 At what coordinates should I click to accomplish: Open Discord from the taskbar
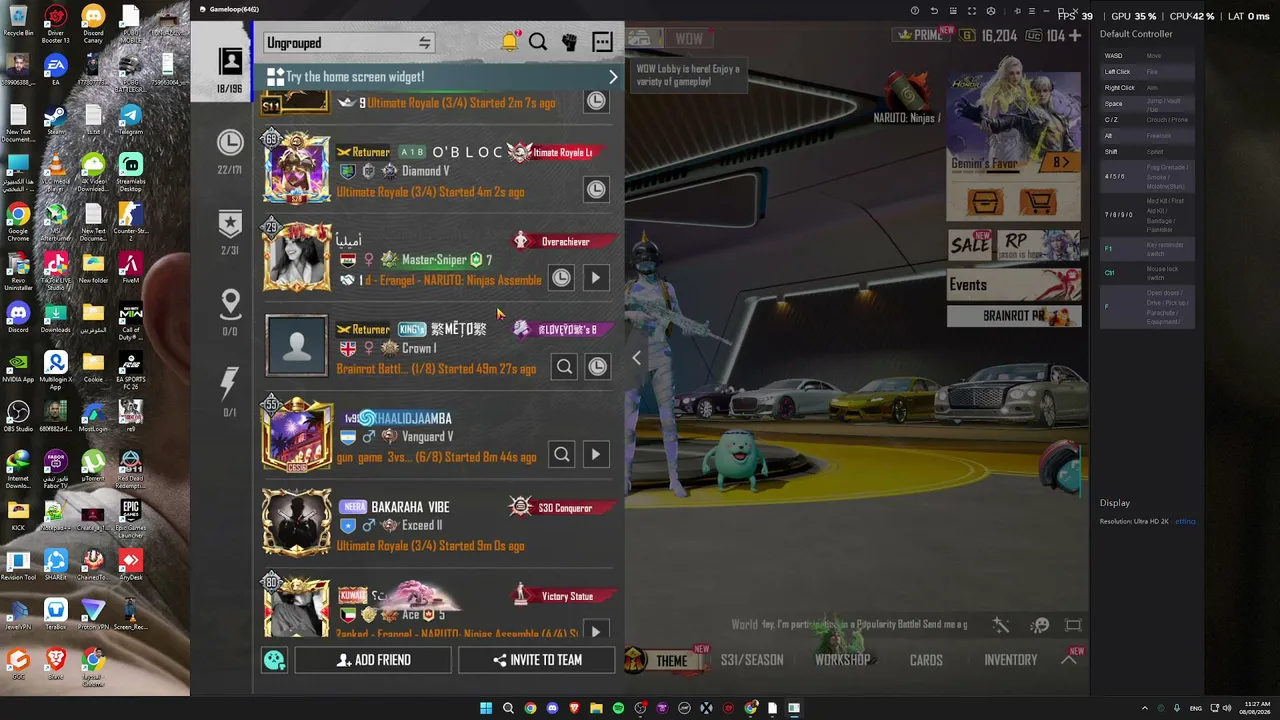pyautogui.click(x=552, y=708)
